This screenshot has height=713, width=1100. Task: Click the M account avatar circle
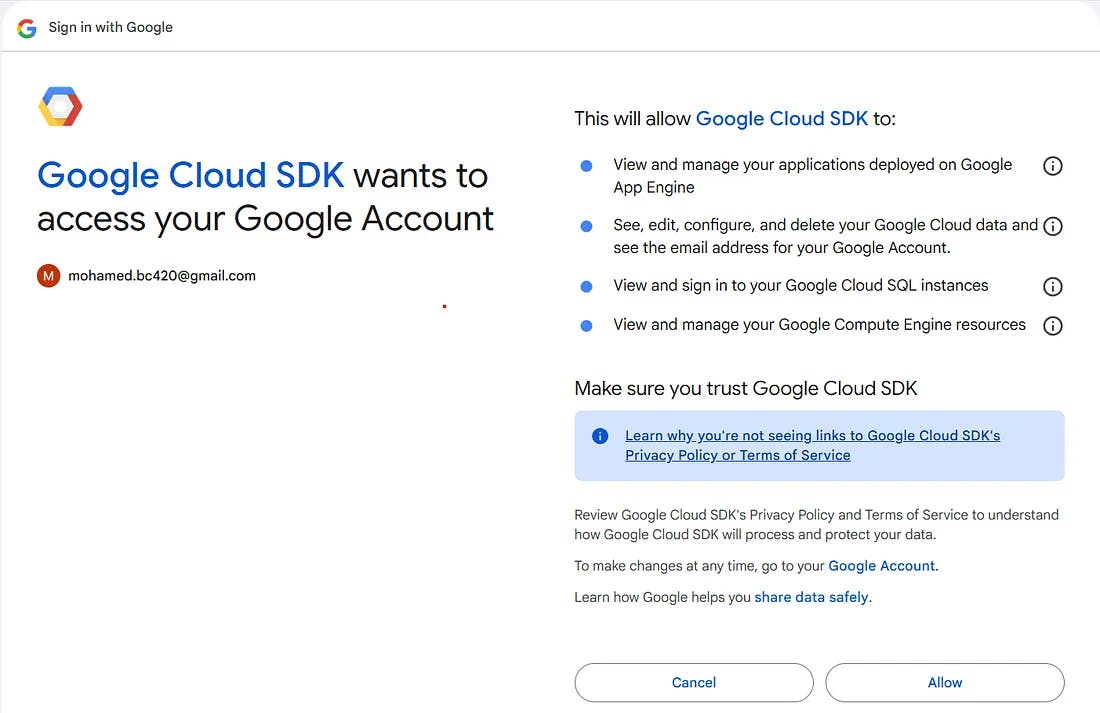tap(47, 275)
